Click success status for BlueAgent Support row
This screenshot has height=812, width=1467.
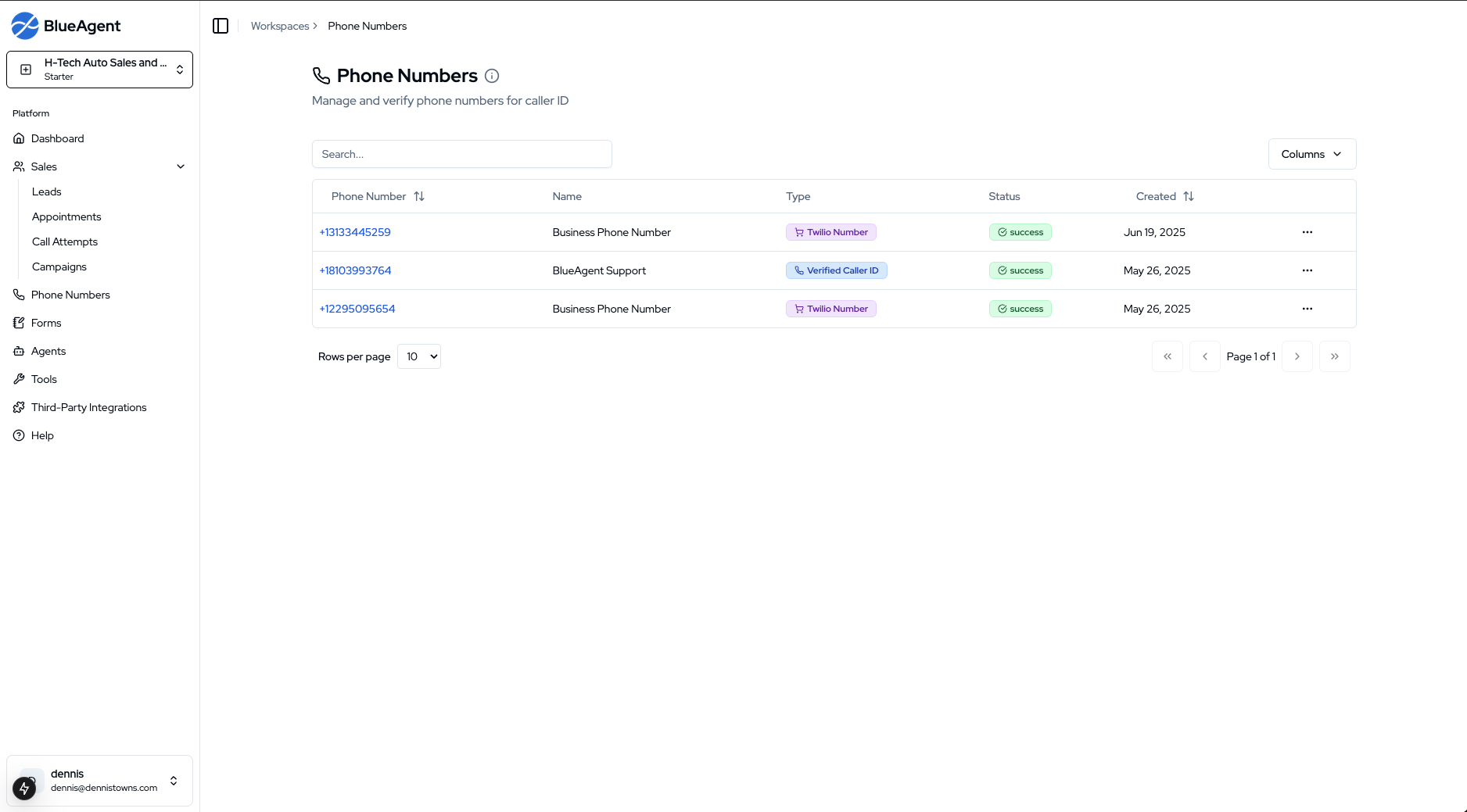(x=1020, y=270)
